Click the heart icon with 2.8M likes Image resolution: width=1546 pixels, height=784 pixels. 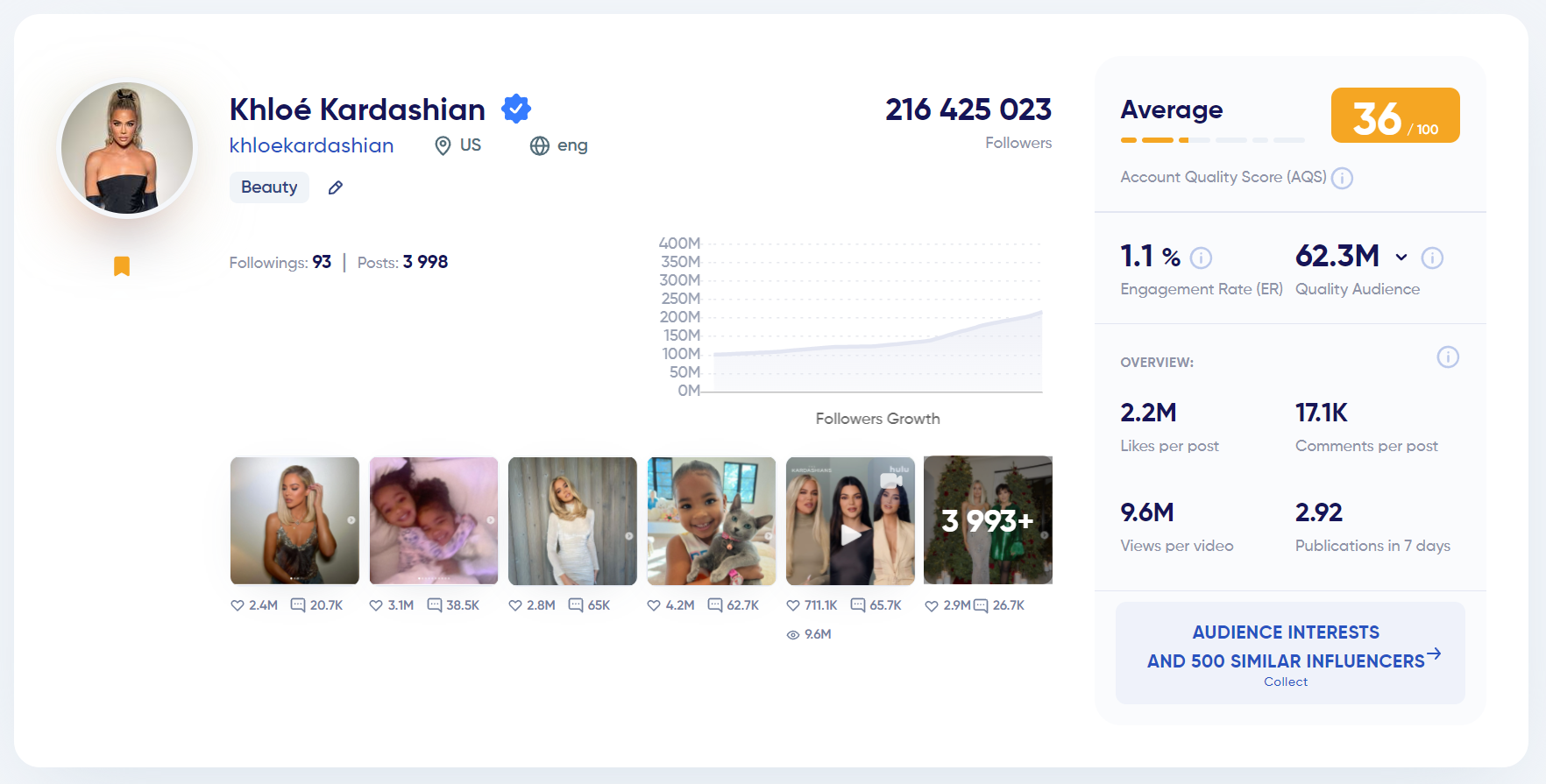(515, 605)
